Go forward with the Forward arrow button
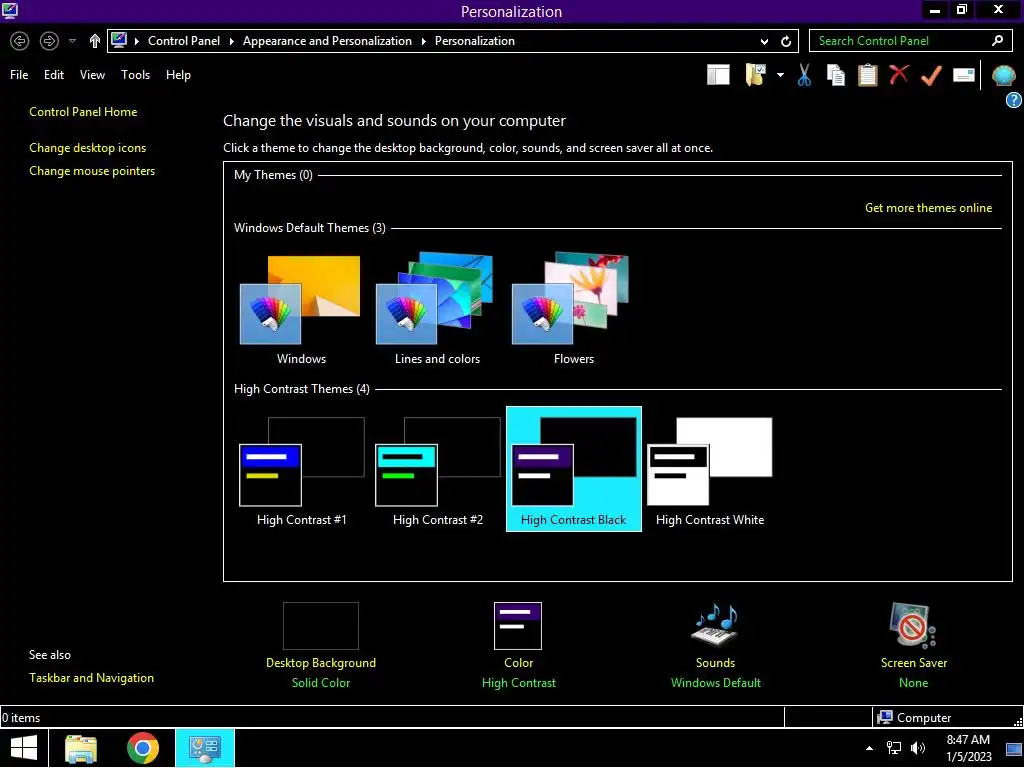This screenshot has height=768, width=1024. tap(49, 41)
